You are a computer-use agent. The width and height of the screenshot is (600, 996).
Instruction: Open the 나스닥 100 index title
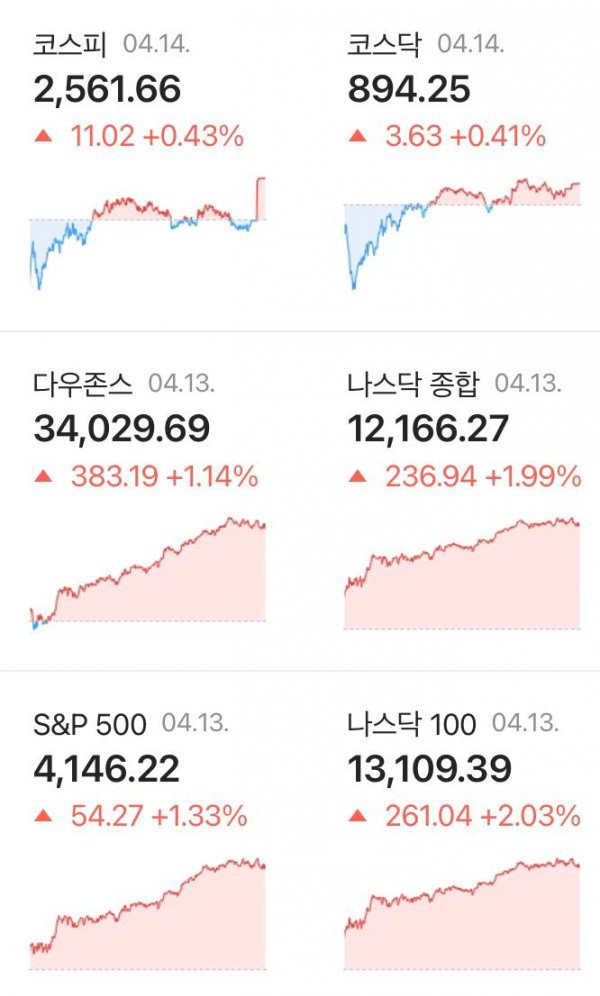[411, 724]
